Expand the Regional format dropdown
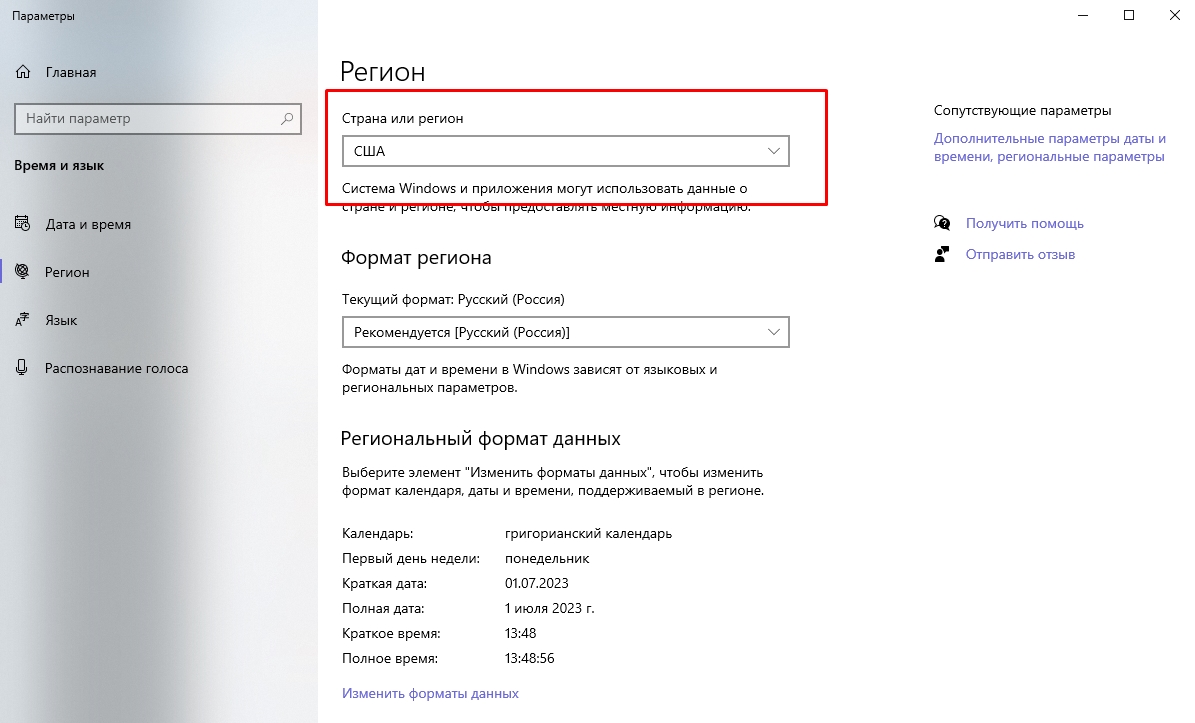 565,331
